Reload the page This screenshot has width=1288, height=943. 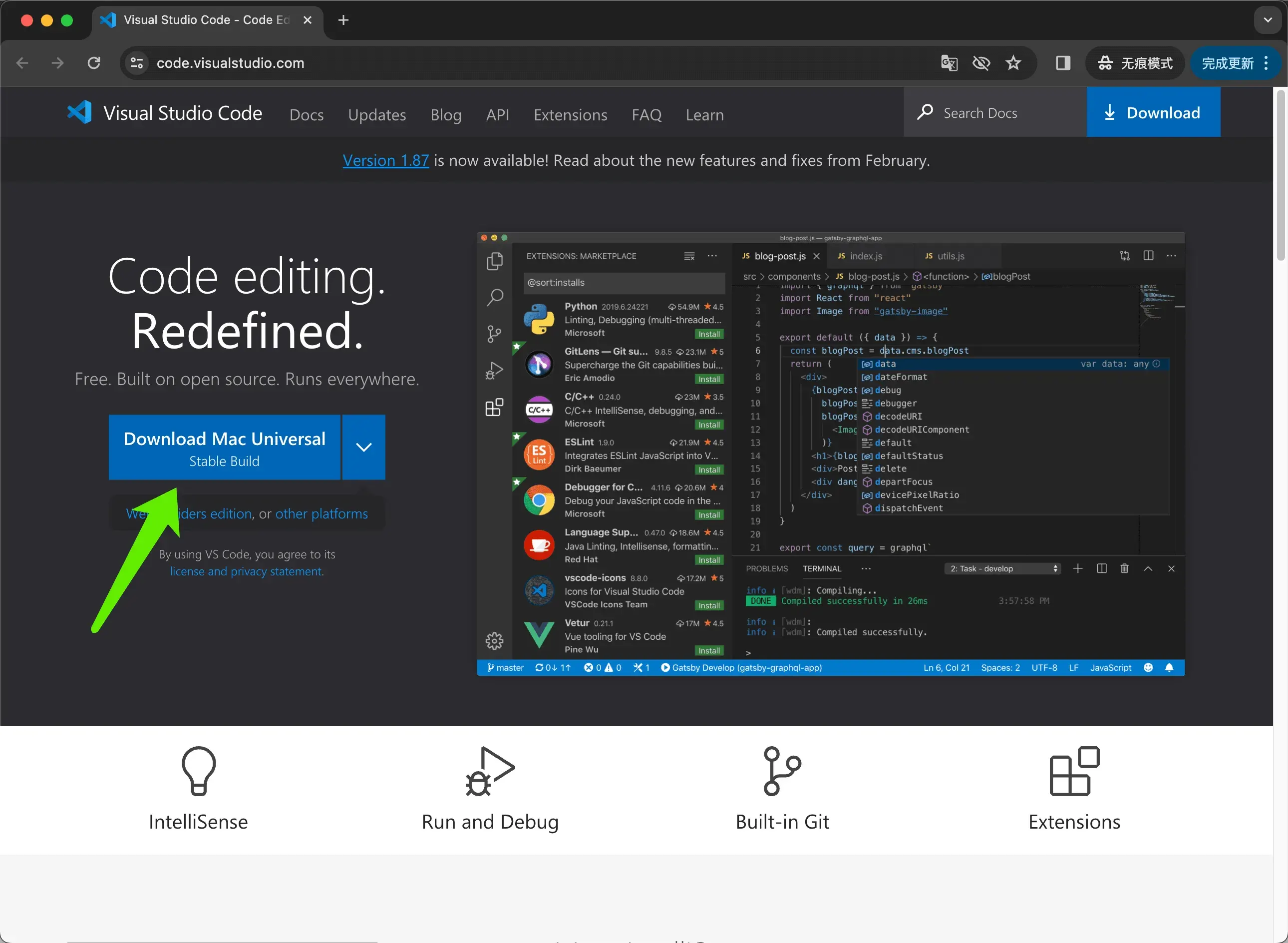click(94, 63)
